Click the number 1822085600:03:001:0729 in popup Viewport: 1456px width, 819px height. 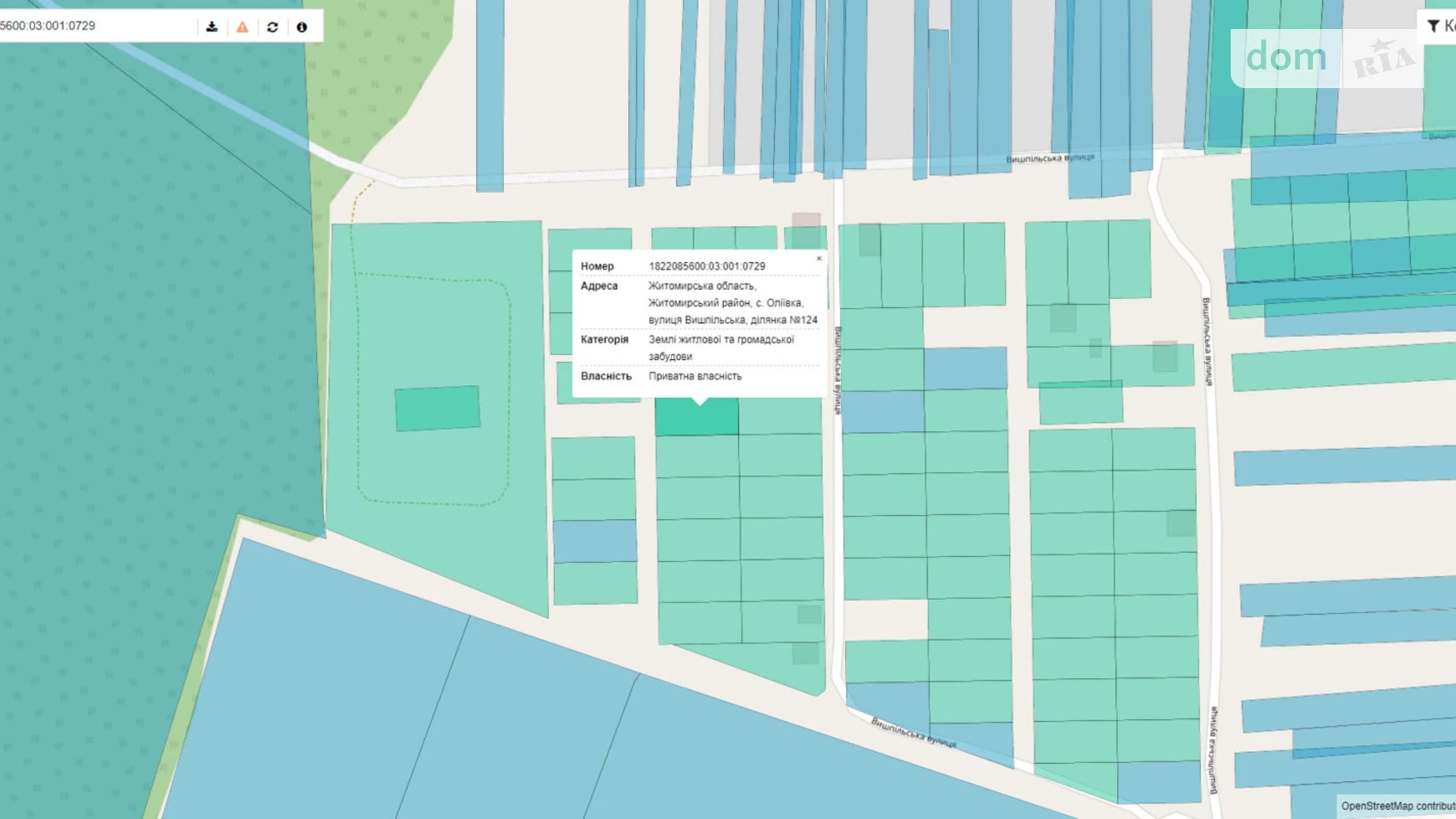(x=706, y=266)
